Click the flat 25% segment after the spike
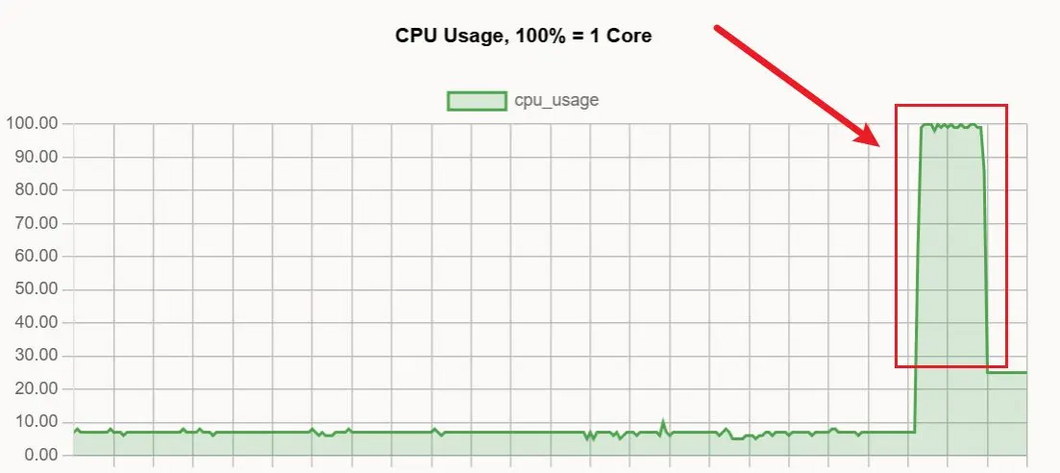This screenshot has height=473, width=1060. (1008, 373)
